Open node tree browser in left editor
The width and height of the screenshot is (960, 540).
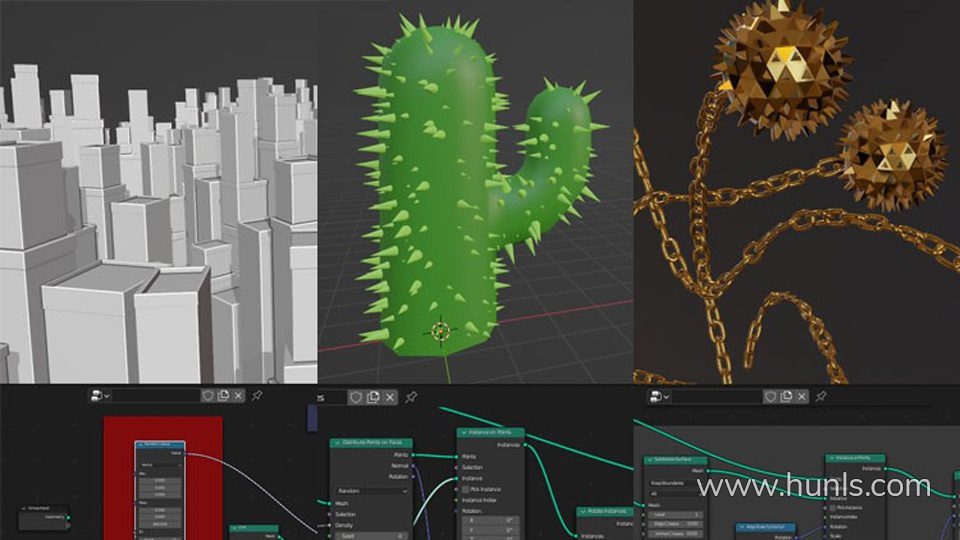[100, 396]
